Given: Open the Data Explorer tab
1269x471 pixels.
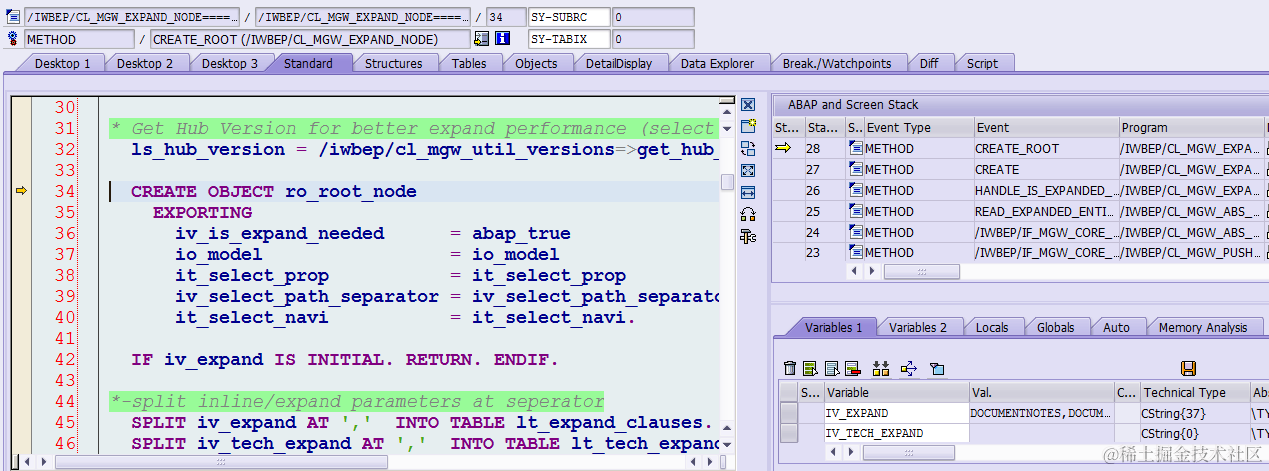Looking at the screenshot, I should 717,63.
